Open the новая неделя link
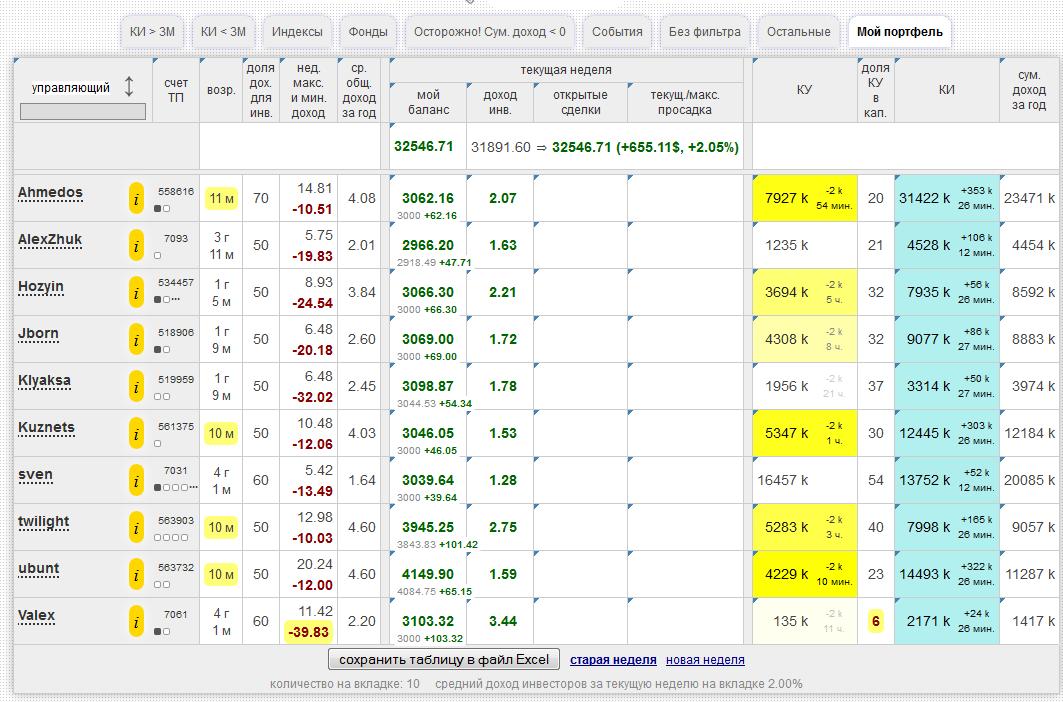Image resolution: width=1063 pixels, height=702 pixels. point(705,660)
